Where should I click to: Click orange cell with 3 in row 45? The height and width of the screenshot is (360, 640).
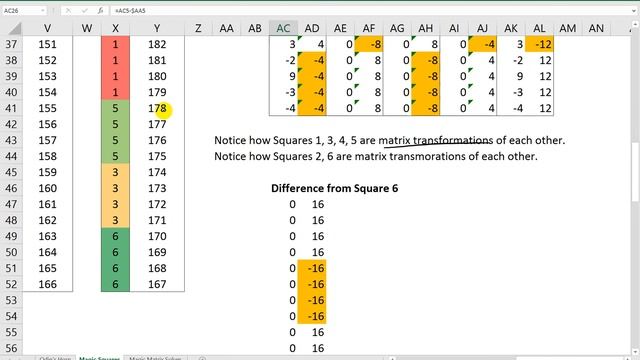pyautogui.click(x=116, y=172)
